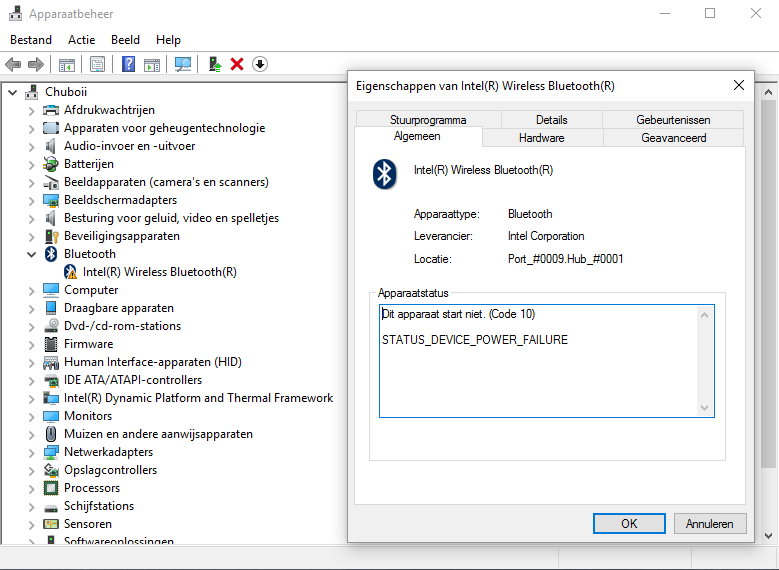
Task: Open the Help menu
Action: [x=168, y=40]
